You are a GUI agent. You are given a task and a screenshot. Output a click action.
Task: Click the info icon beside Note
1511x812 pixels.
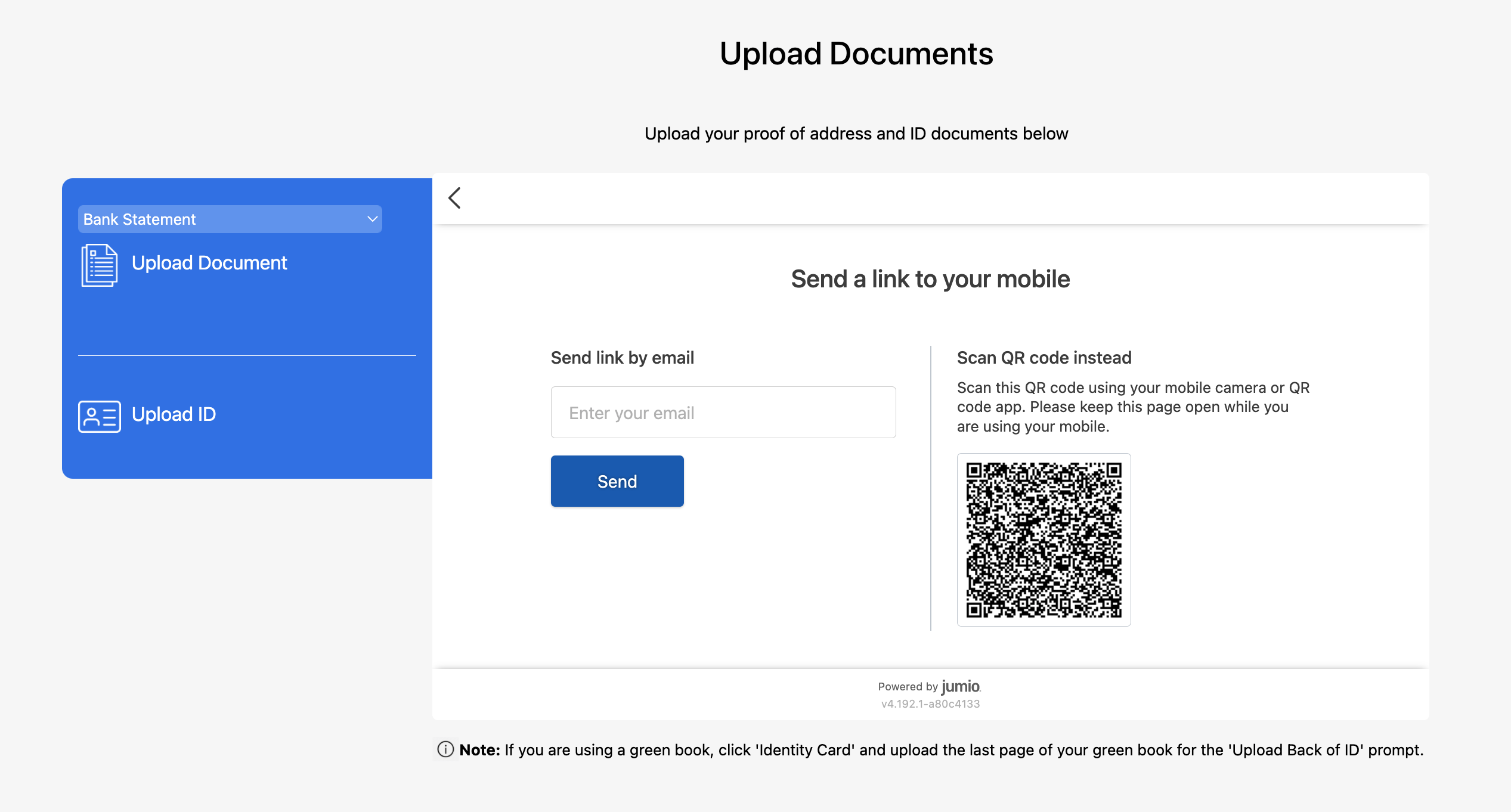pos(445,749)
